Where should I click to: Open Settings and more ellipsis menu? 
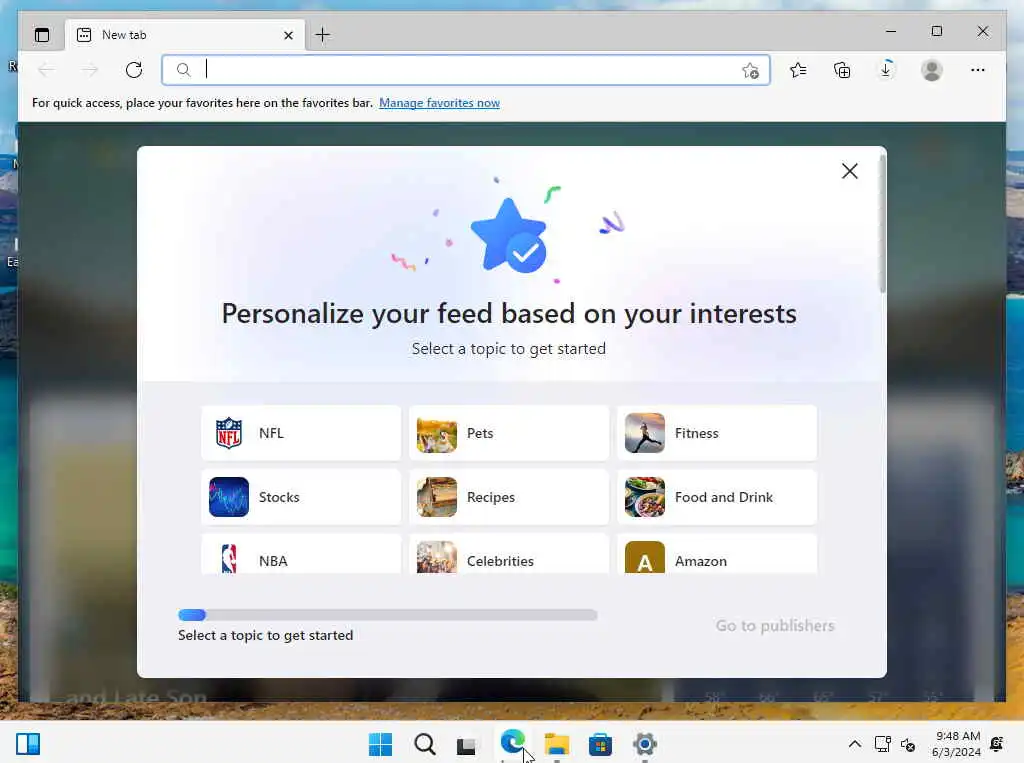tap(978, 70)
